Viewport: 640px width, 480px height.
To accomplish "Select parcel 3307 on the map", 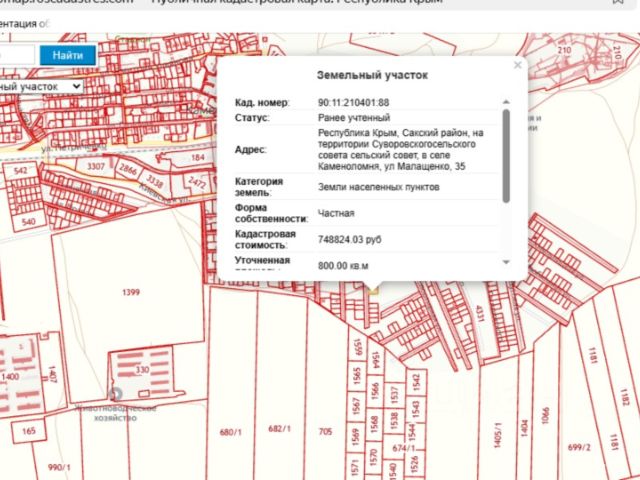I will pyautogui.click(x=96, y=167).
